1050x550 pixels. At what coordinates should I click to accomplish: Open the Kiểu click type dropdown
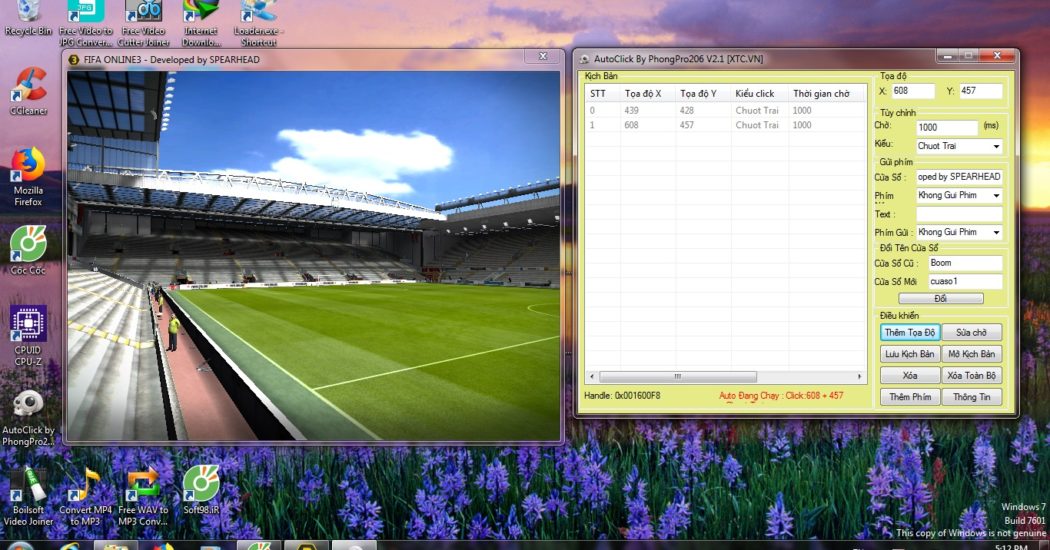pos(959,146)
